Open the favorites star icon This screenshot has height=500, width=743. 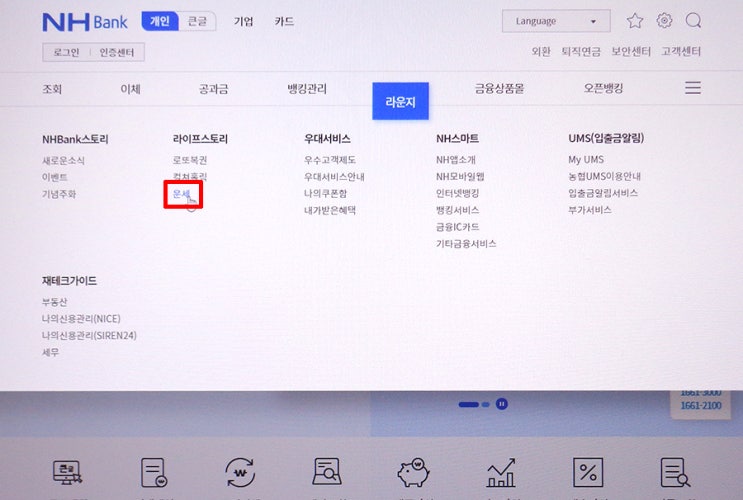pyautogui.click(x=635, y=21)
